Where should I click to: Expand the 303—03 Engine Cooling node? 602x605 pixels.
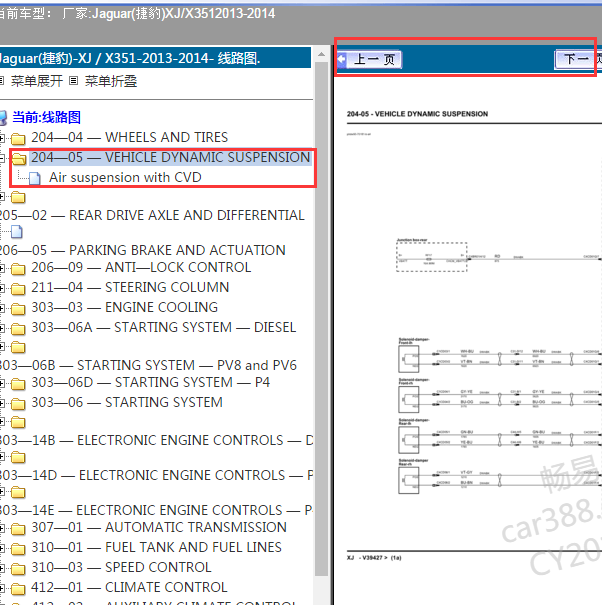[x=2, y=308]
